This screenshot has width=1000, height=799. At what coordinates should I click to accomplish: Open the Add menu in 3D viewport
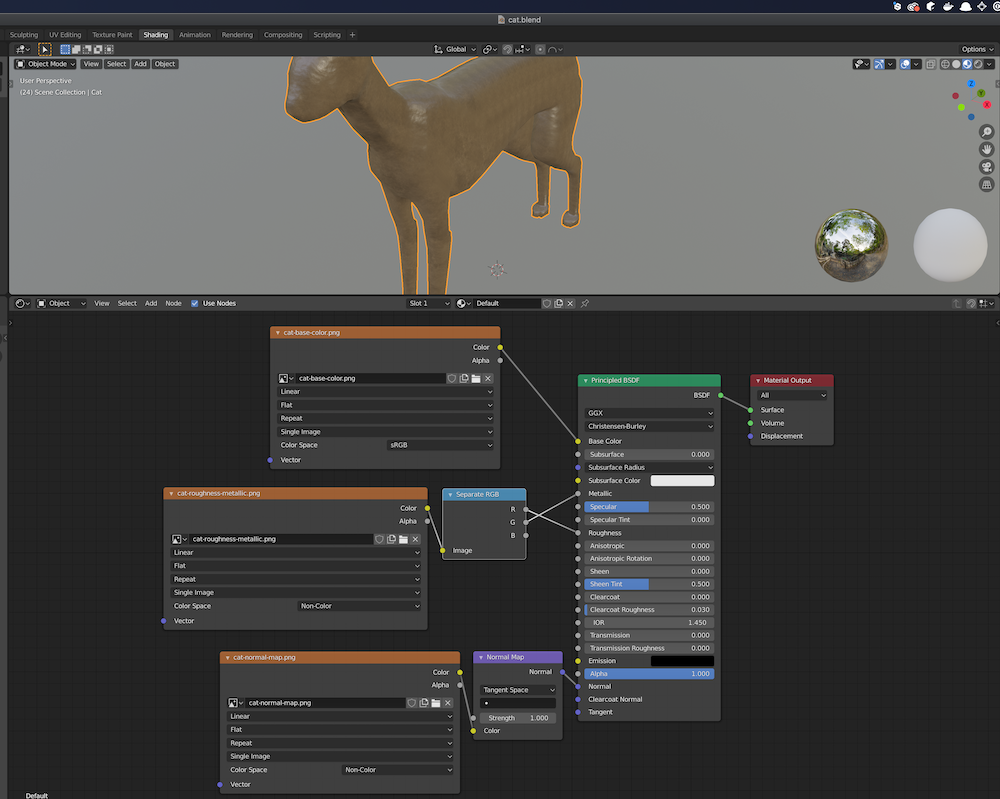tap(140, 64)
